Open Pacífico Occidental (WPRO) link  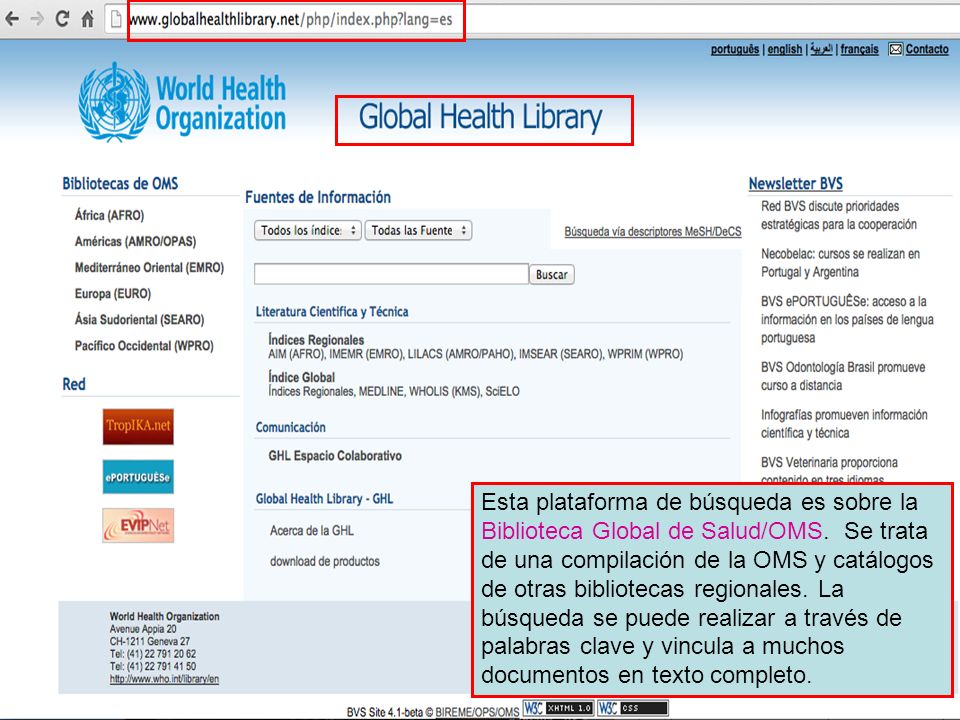point(144,346)
